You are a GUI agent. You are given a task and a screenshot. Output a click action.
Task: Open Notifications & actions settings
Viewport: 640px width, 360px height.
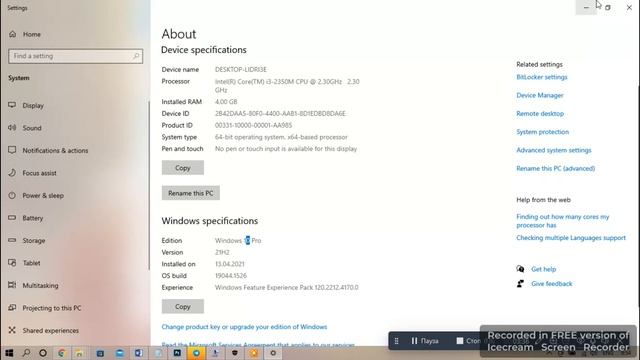[55, 150]
